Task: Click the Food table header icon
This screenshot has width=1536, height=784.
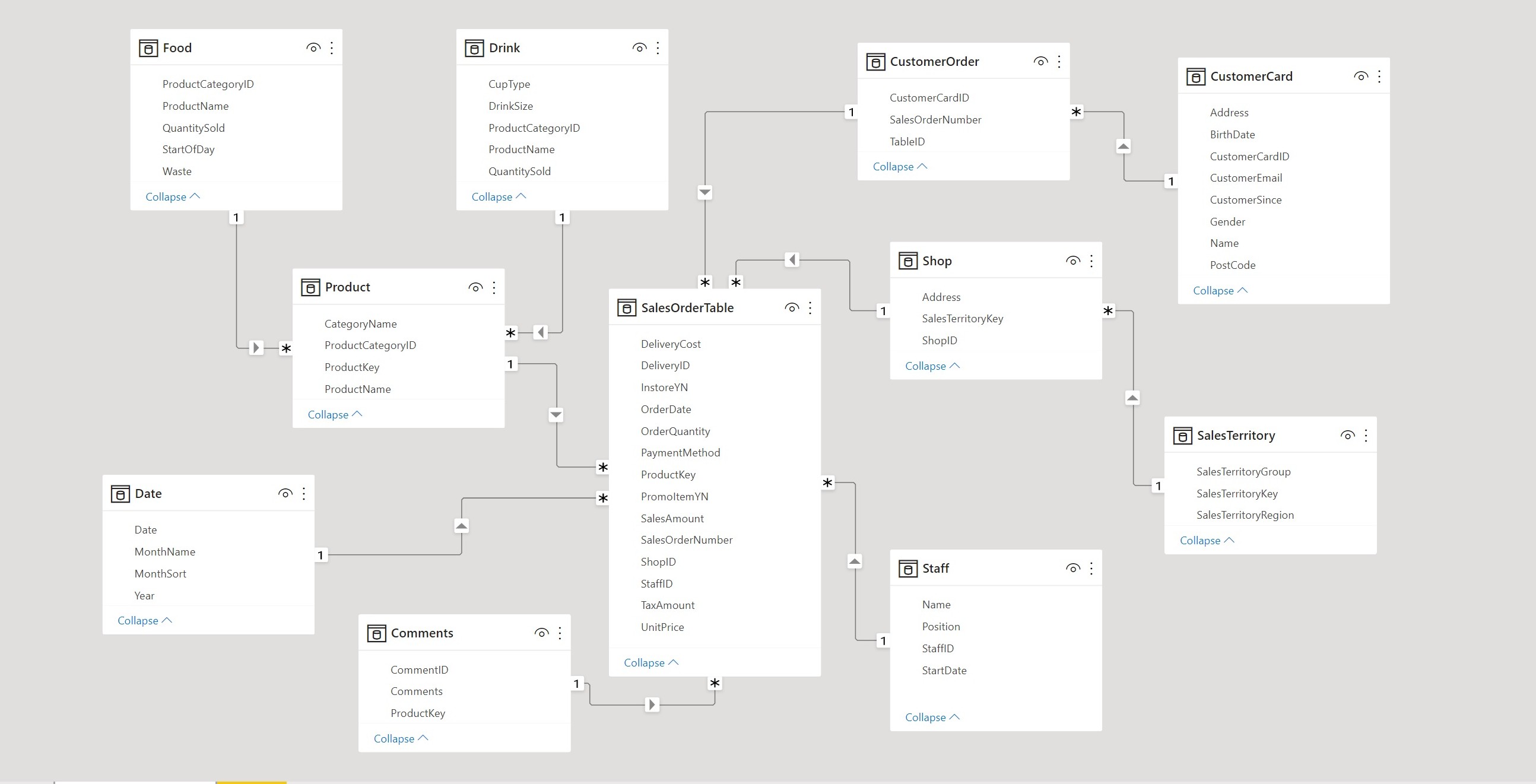Action: (x=148, y=47)
